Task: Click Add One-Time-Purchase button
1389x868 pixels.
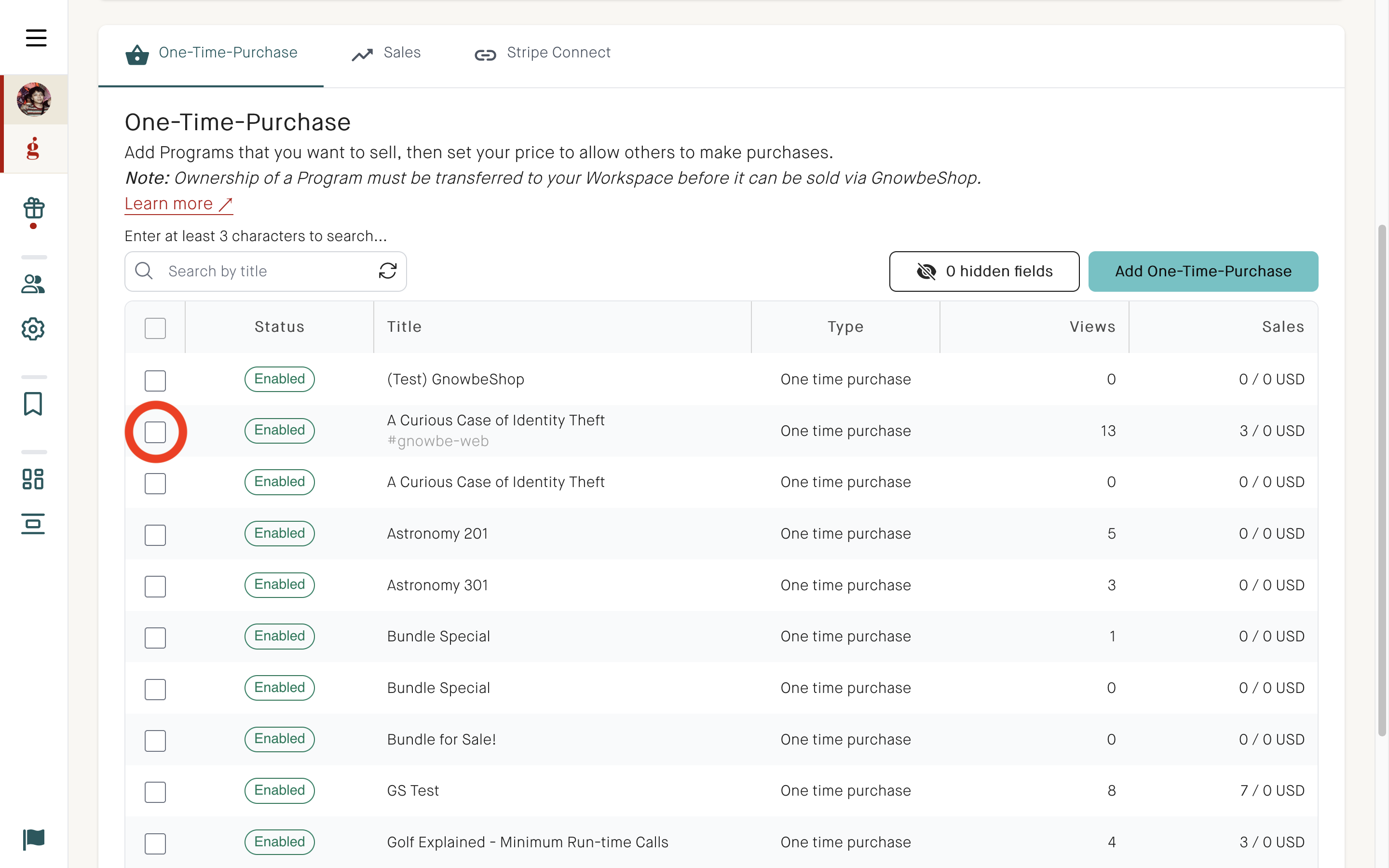Action: [1203, 271]
